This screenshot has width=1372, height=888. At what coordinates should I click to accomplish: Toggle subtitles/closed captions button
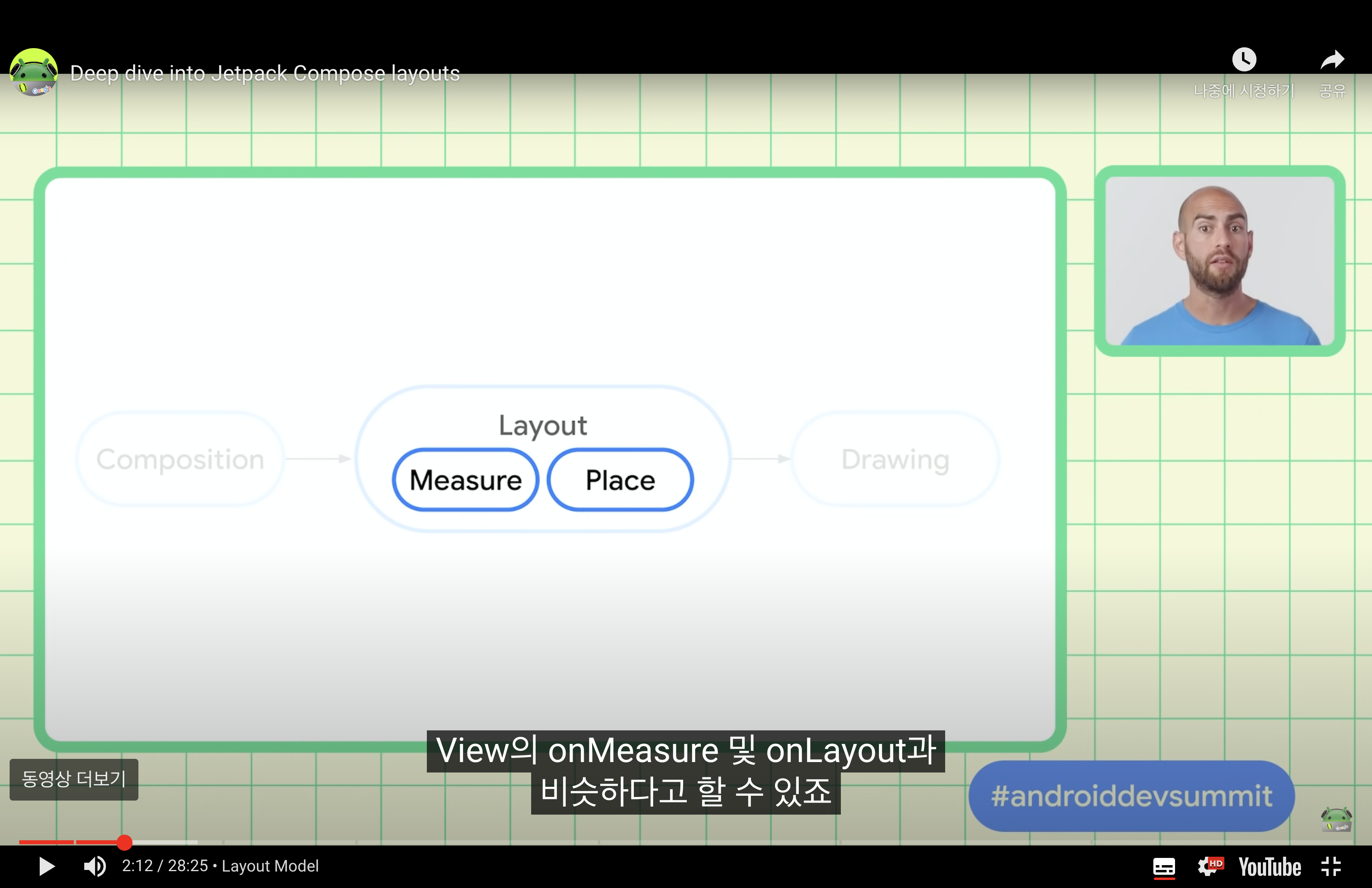1163,866
